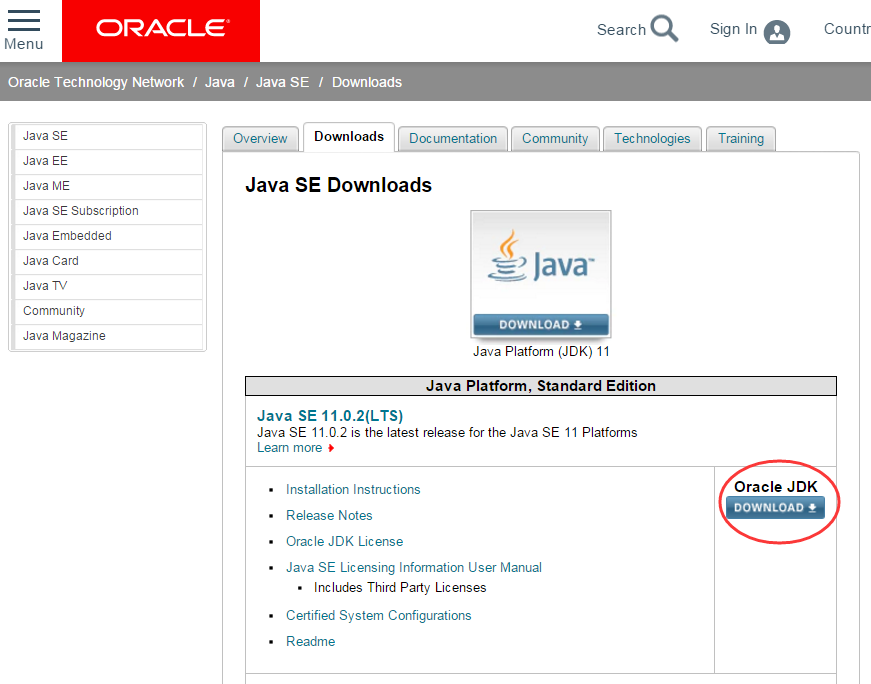871x684 pixels.
Task: Switch to the Community tab
Action: click(555, 138)
